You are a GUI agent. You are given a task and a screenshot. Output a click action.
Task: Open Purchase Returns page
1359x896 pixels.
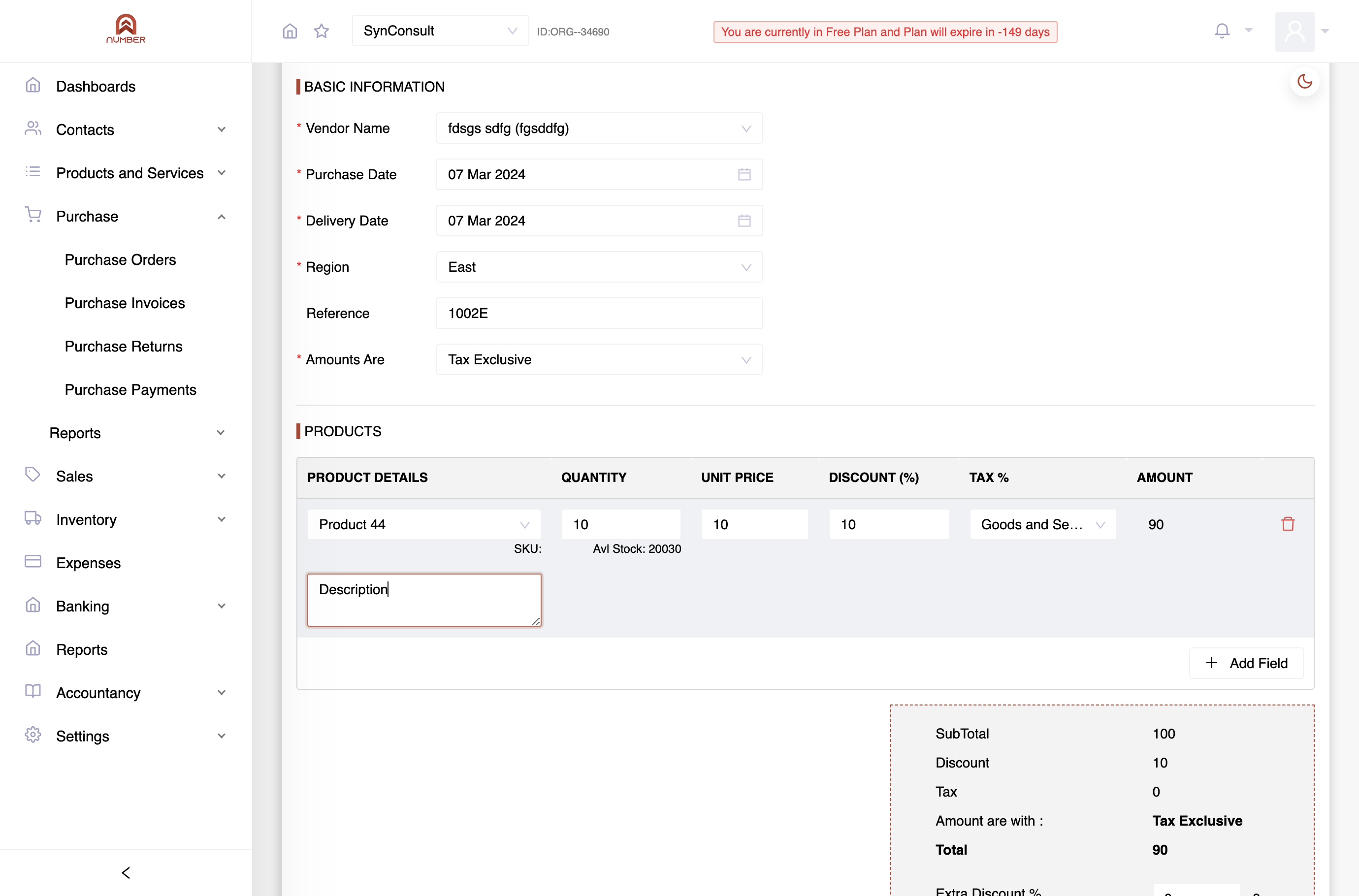(x=124, y=346)
